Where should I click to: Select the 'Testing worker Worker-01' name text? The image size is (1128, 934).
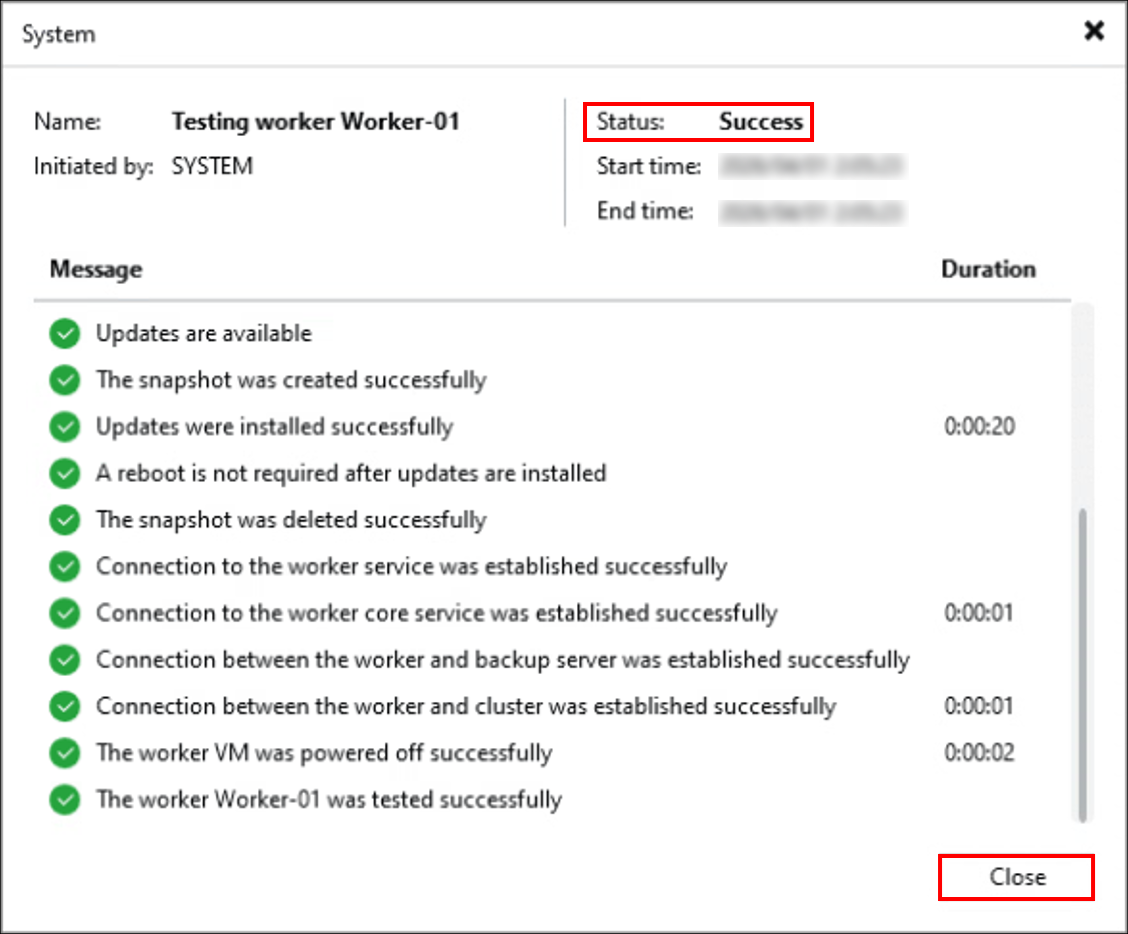click(316, 121)
